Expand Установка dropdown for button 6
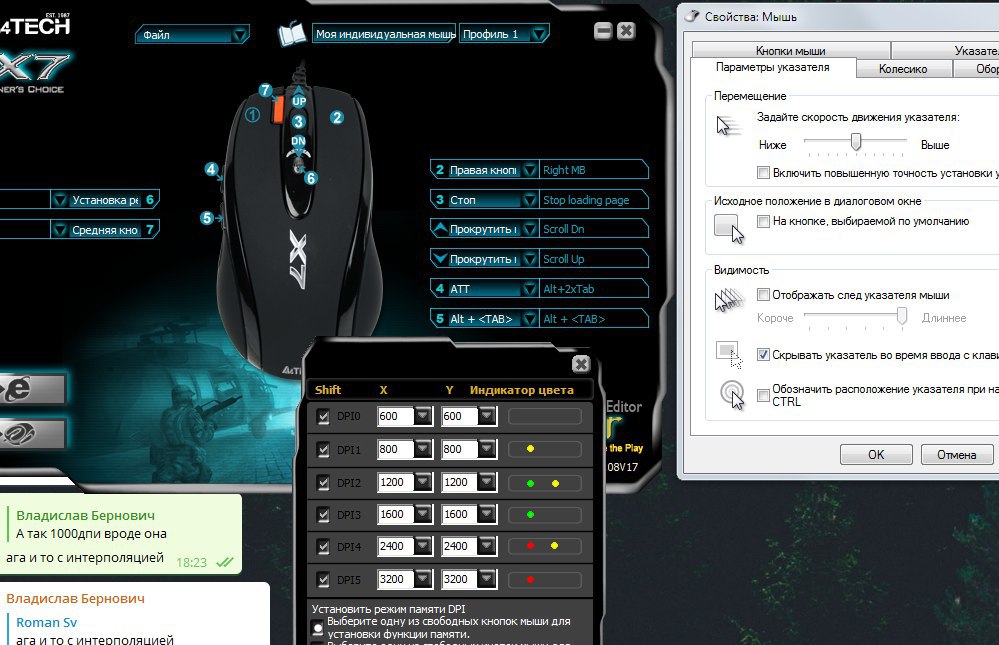The width and height of the screenshot is (999, 645). 60,199
